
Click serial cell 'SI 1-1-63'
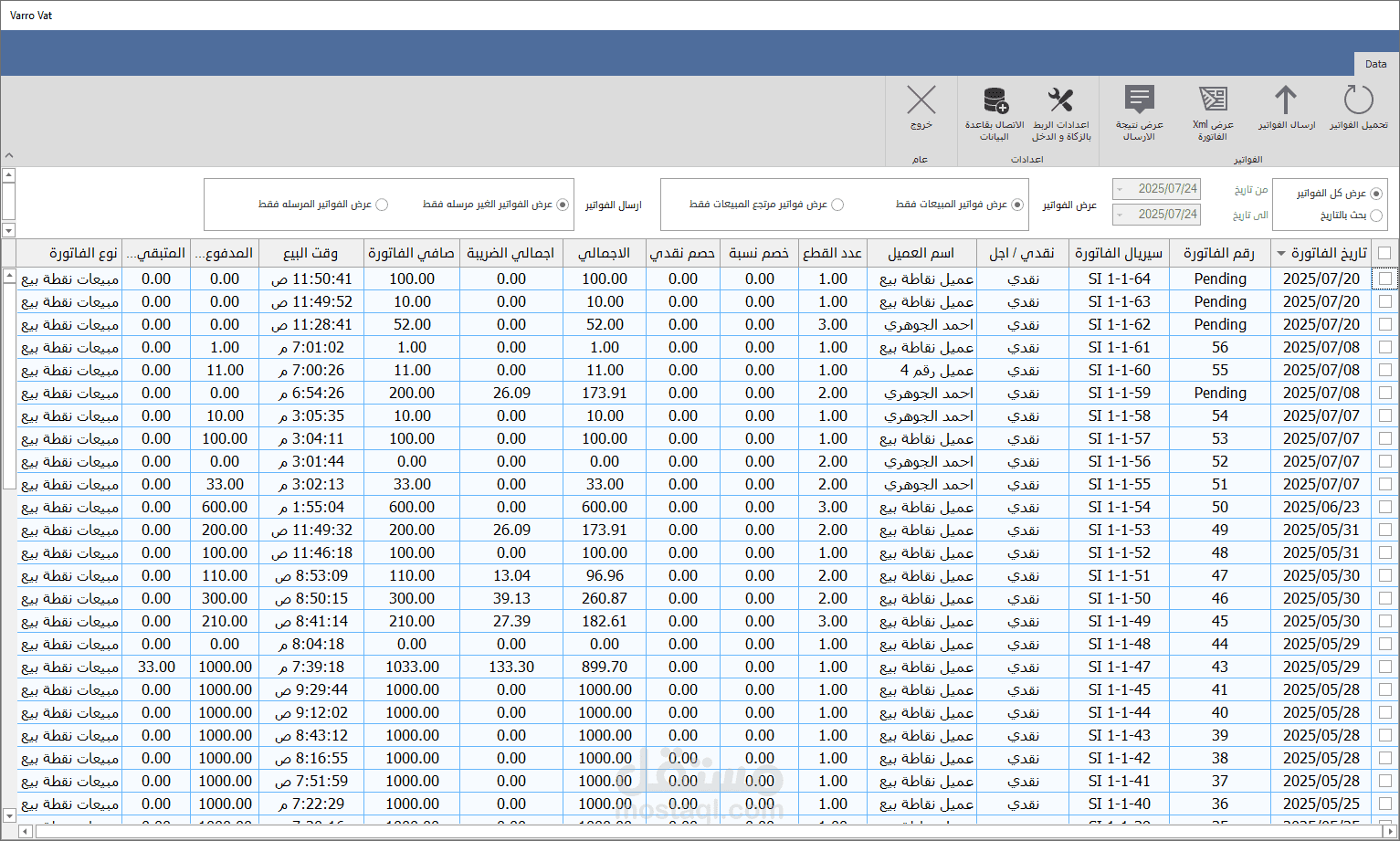pyautogui.click(x=1119, y=301)
